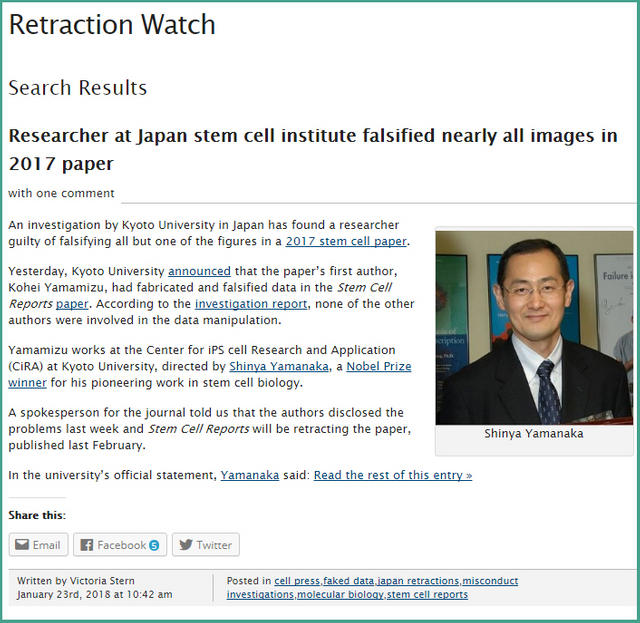Click the 'Yamanaka' link before 'said'
The width and height of the screenshot is (640, 623).
click(x=250, y=475)
